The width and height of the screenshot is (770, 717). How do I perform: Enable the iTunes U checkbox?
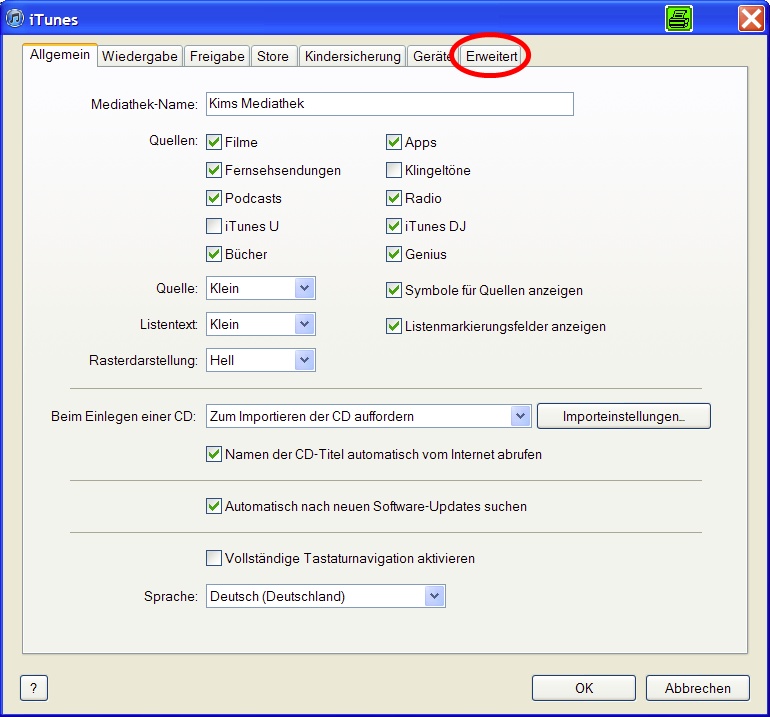(x=214, y=227)
